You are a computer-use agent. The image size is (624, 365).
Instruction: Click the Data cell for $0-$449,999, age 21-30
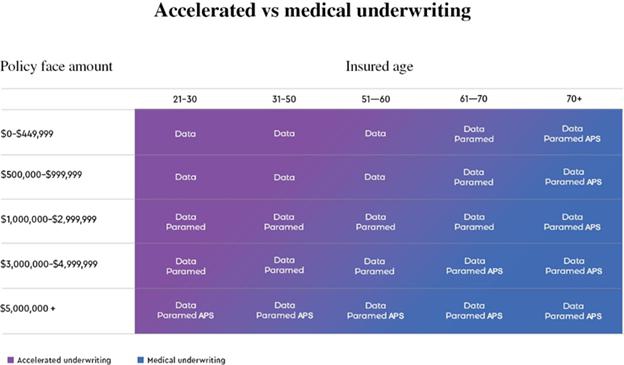(x=185, y=134)
